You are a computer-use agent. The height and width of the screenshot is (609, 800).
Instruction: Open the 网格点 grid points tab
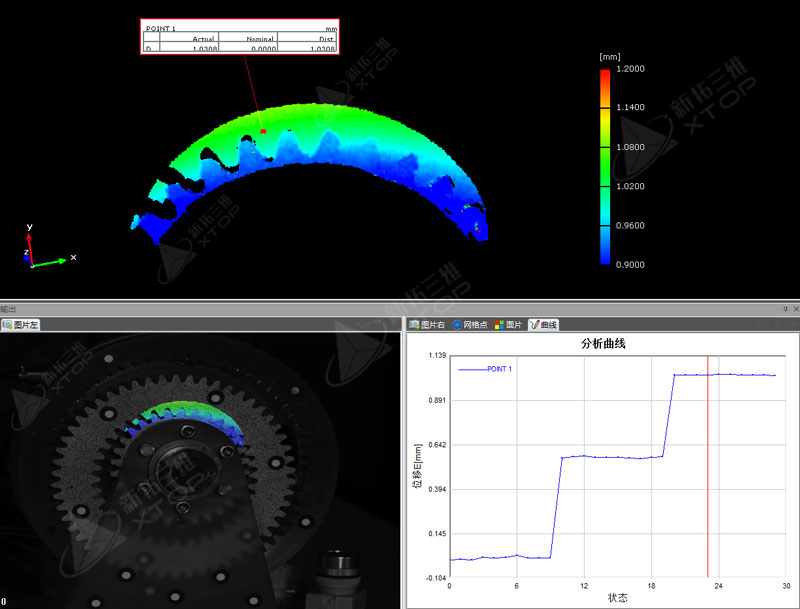tap(476, 325)
